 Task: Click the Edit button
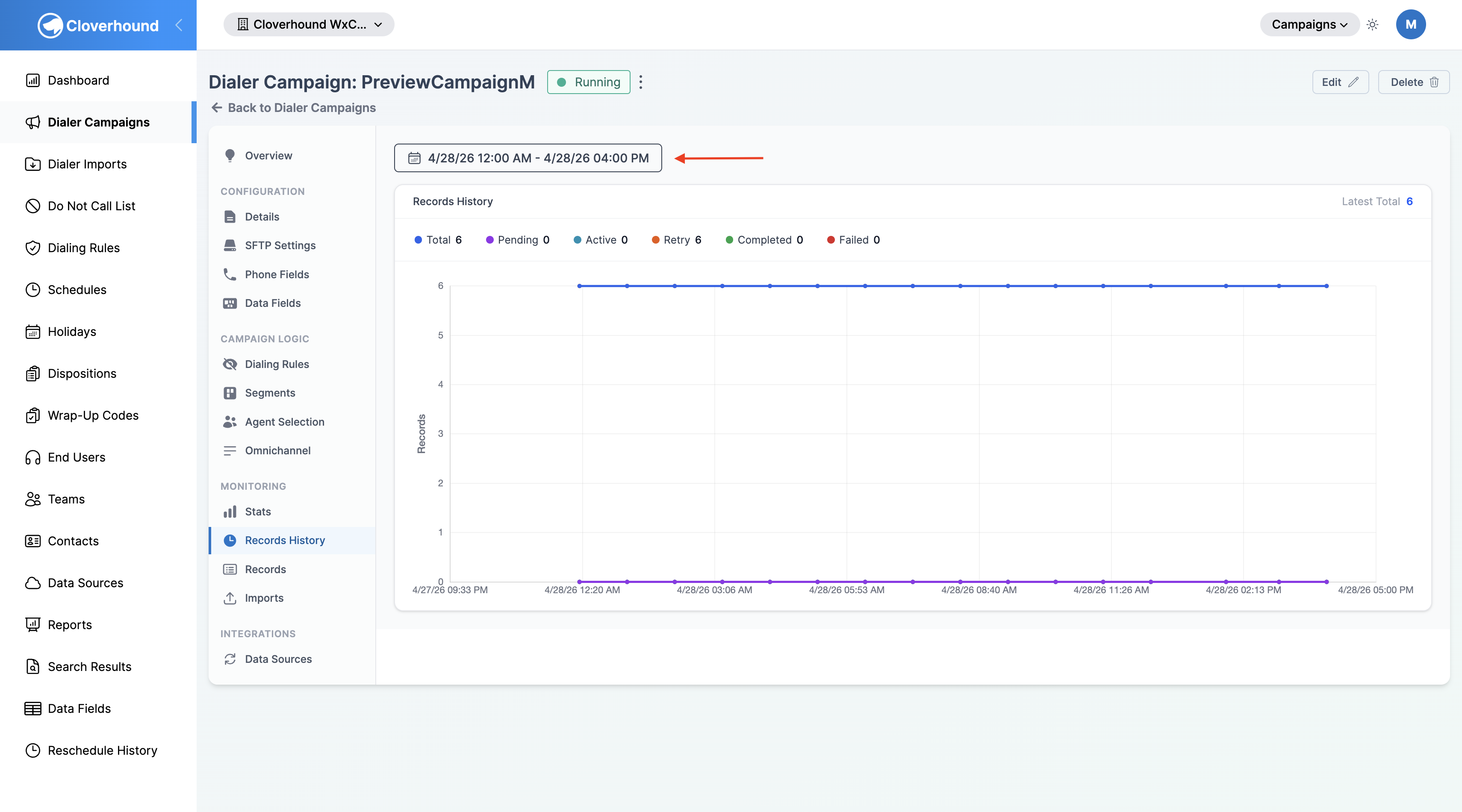click(1340, 82)
